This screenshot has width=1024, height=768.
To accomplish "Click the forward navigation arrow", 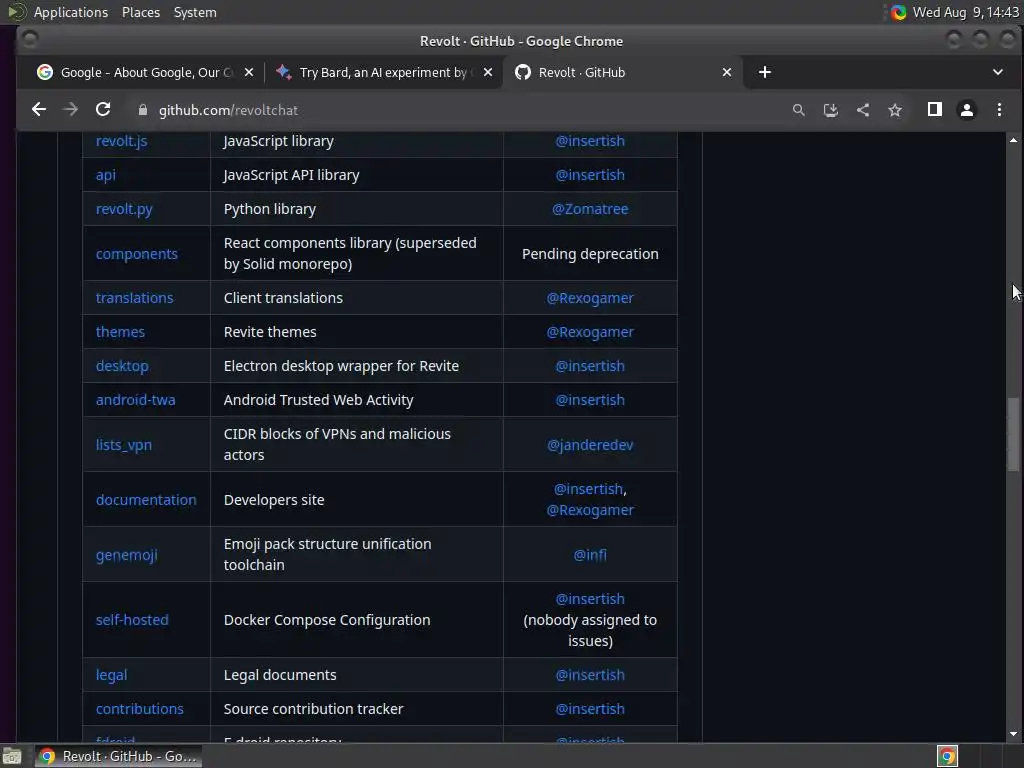I will pos(71,110).
